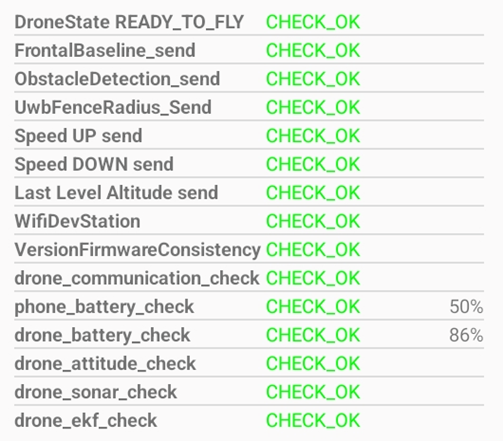Click the 86% drone battery value
This screenshot has width=503, height=441.
tap(466, 335)
